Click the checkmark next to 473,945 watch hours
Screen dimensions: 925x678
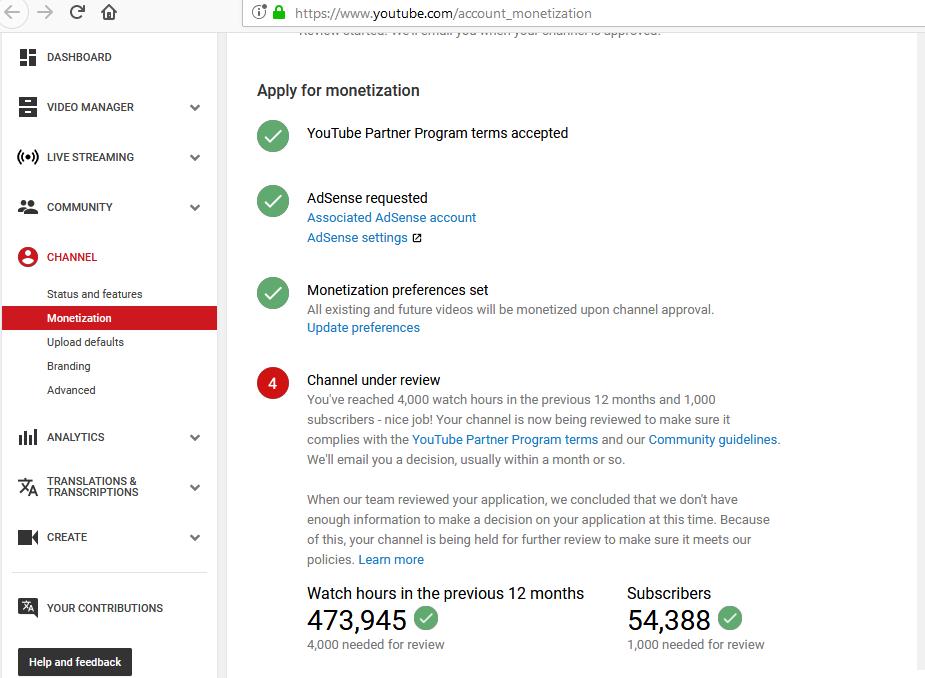coord(426,618)
